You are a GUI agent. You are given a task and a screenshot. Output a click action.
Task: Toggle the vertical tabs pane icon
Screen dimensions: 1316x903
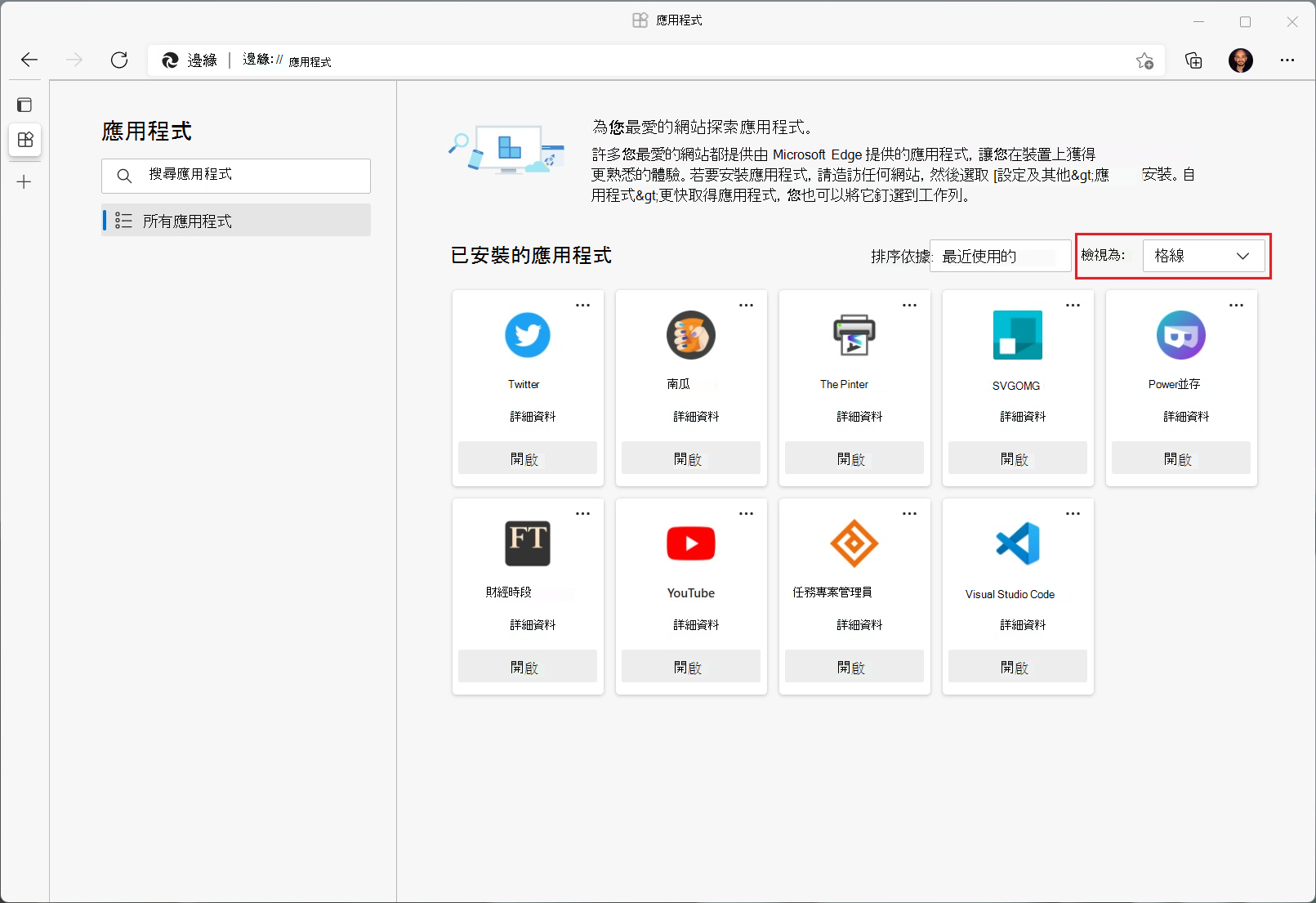pyautogui.click(x=25, y=105)
